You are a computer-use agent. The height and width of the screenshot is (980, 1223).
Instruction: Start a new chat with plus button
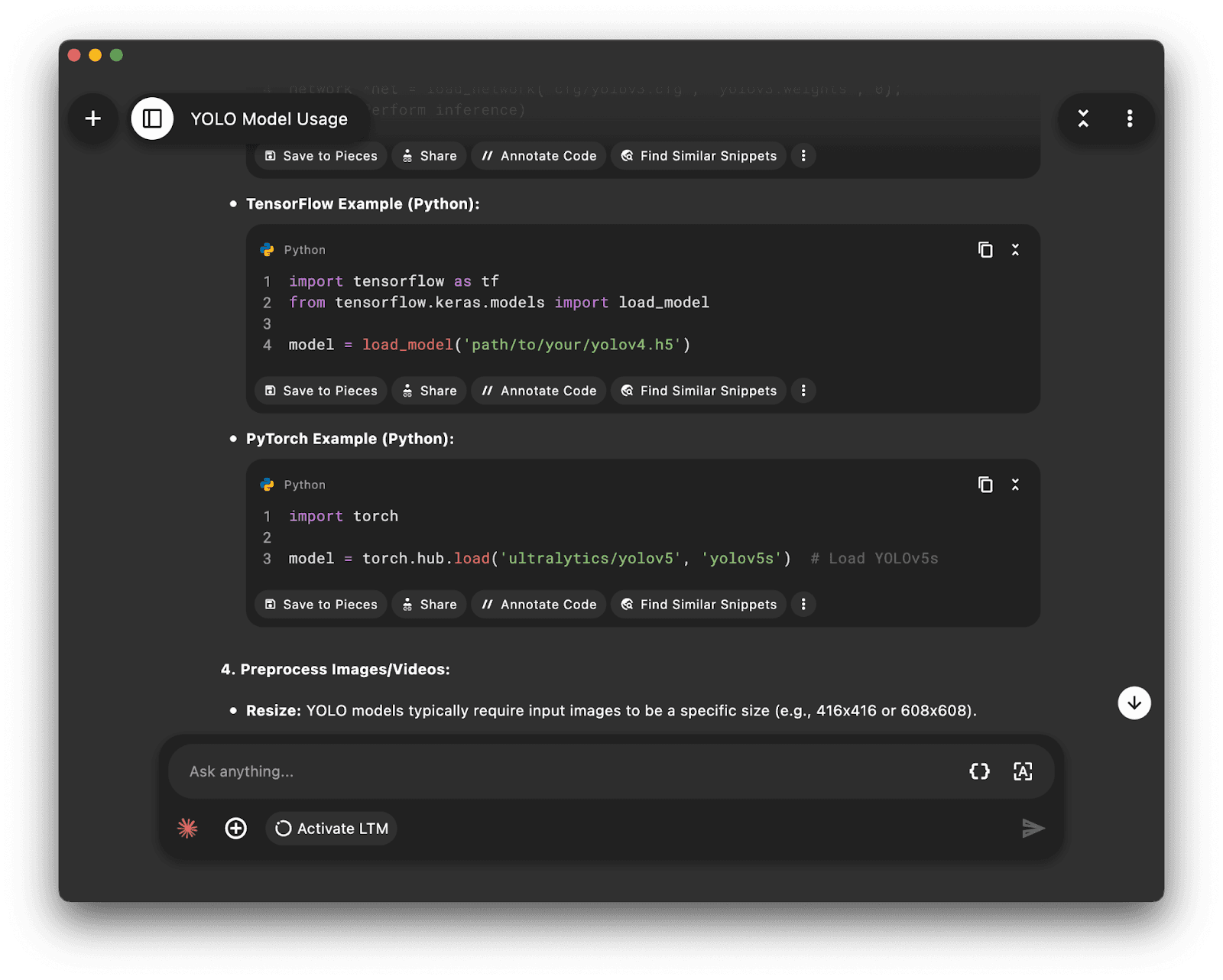pyautogui.click(x=93, y=118)
